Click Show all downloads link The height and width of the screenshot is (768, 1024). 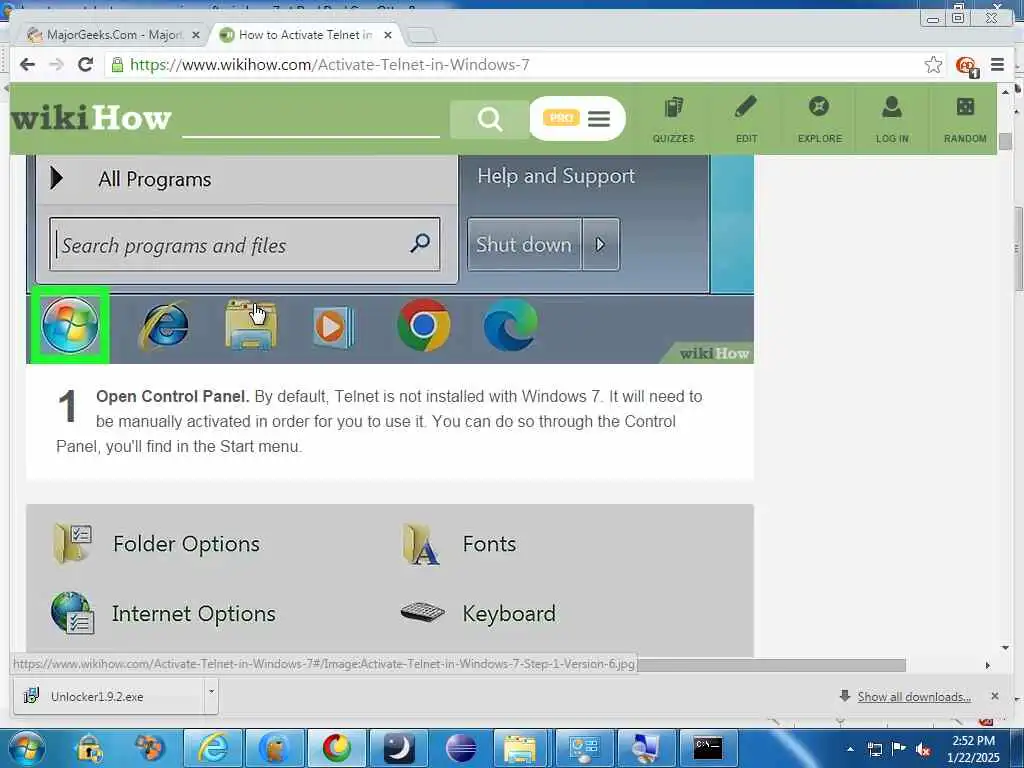914,697
